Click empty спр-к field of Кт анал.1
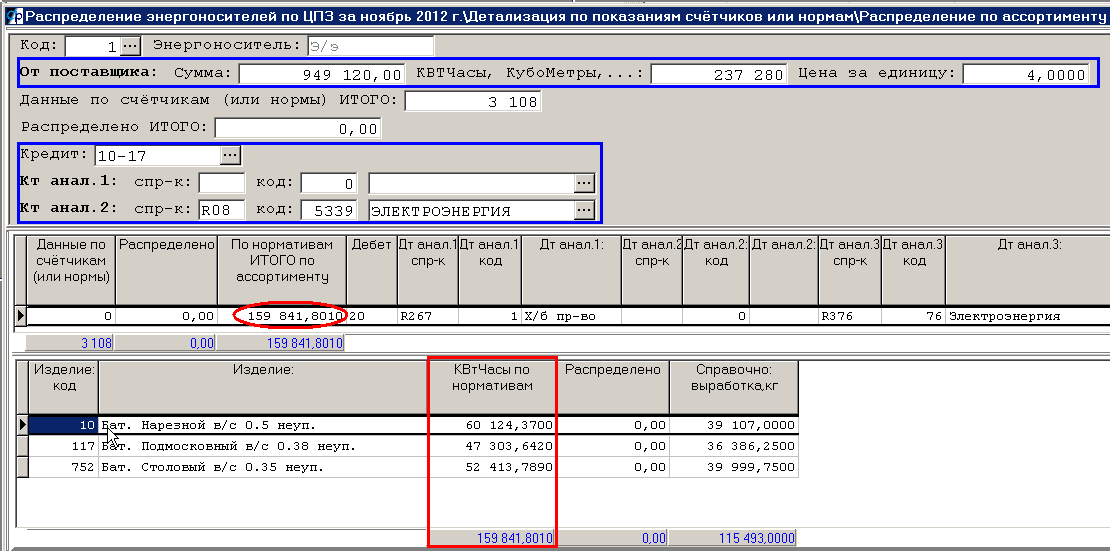Screen dimensions: 1110x551 [x=222, y=183]
